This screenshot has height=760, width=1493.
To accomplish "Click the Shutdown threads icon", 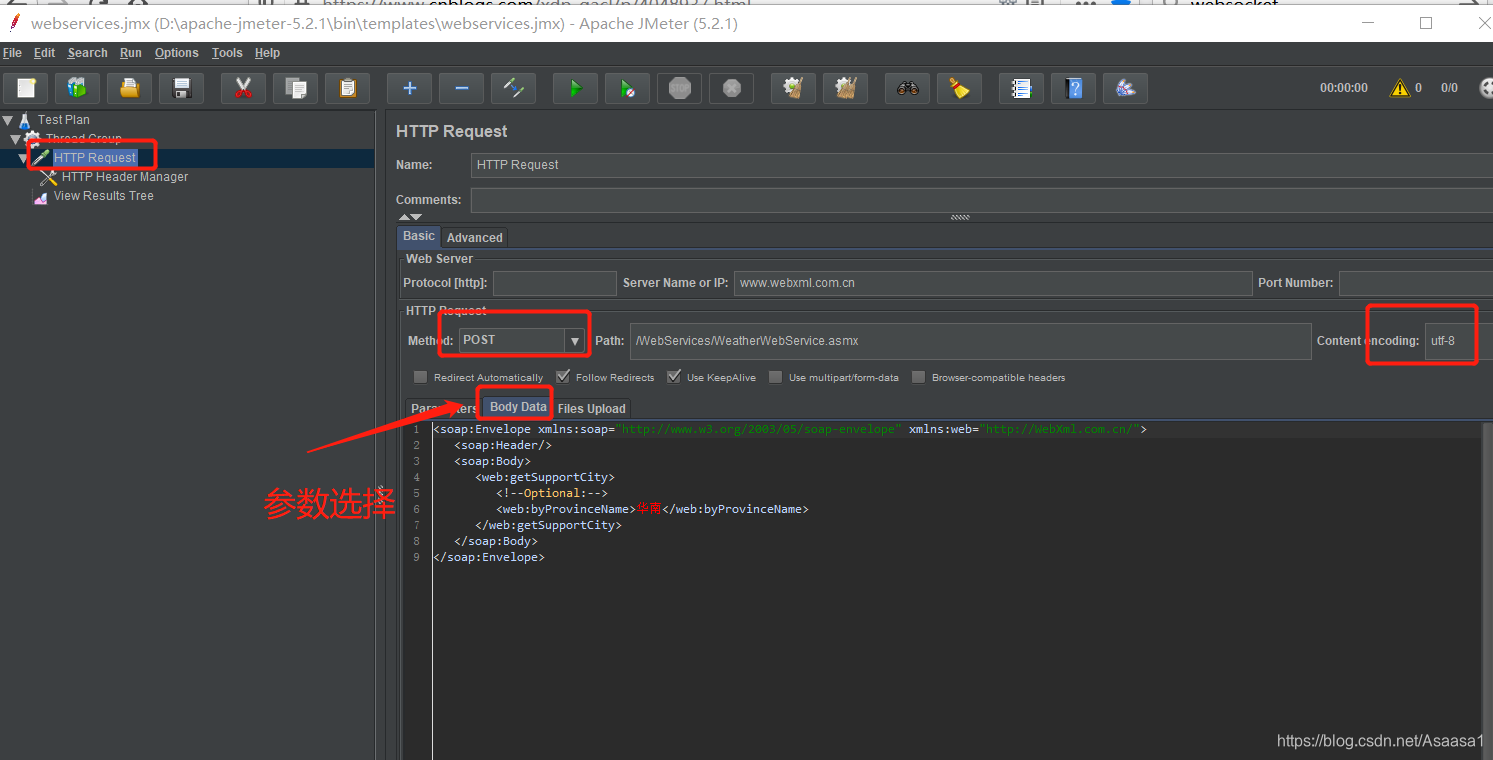I will point(732,88).
